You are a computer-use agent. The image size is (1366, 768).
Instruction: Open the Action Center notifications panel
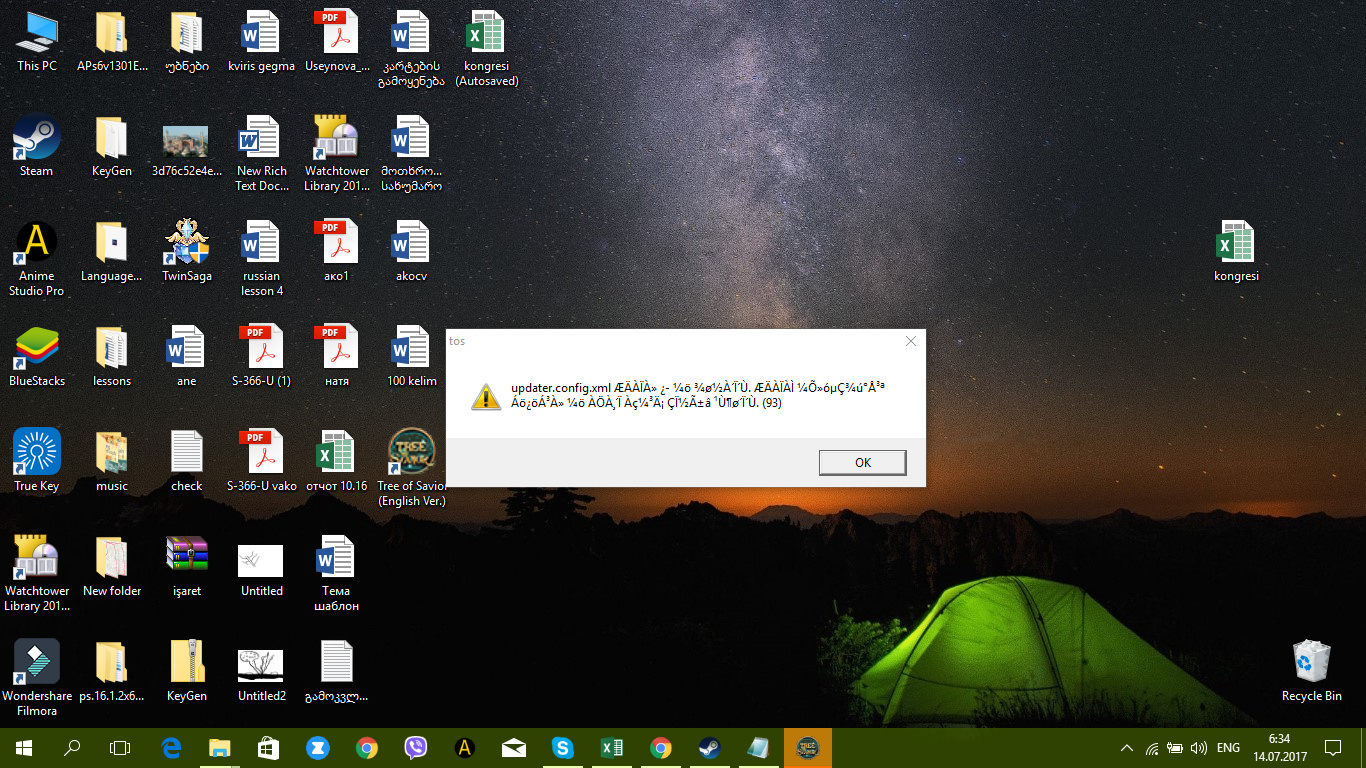coord(1332,748)
